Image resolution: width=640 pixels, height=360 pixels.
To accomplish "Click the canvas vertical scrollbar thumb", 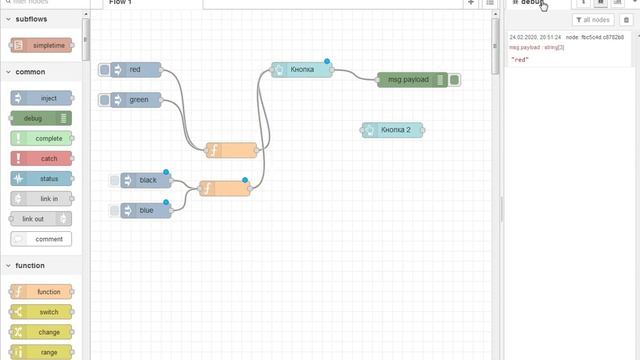I will pos(495,46).
